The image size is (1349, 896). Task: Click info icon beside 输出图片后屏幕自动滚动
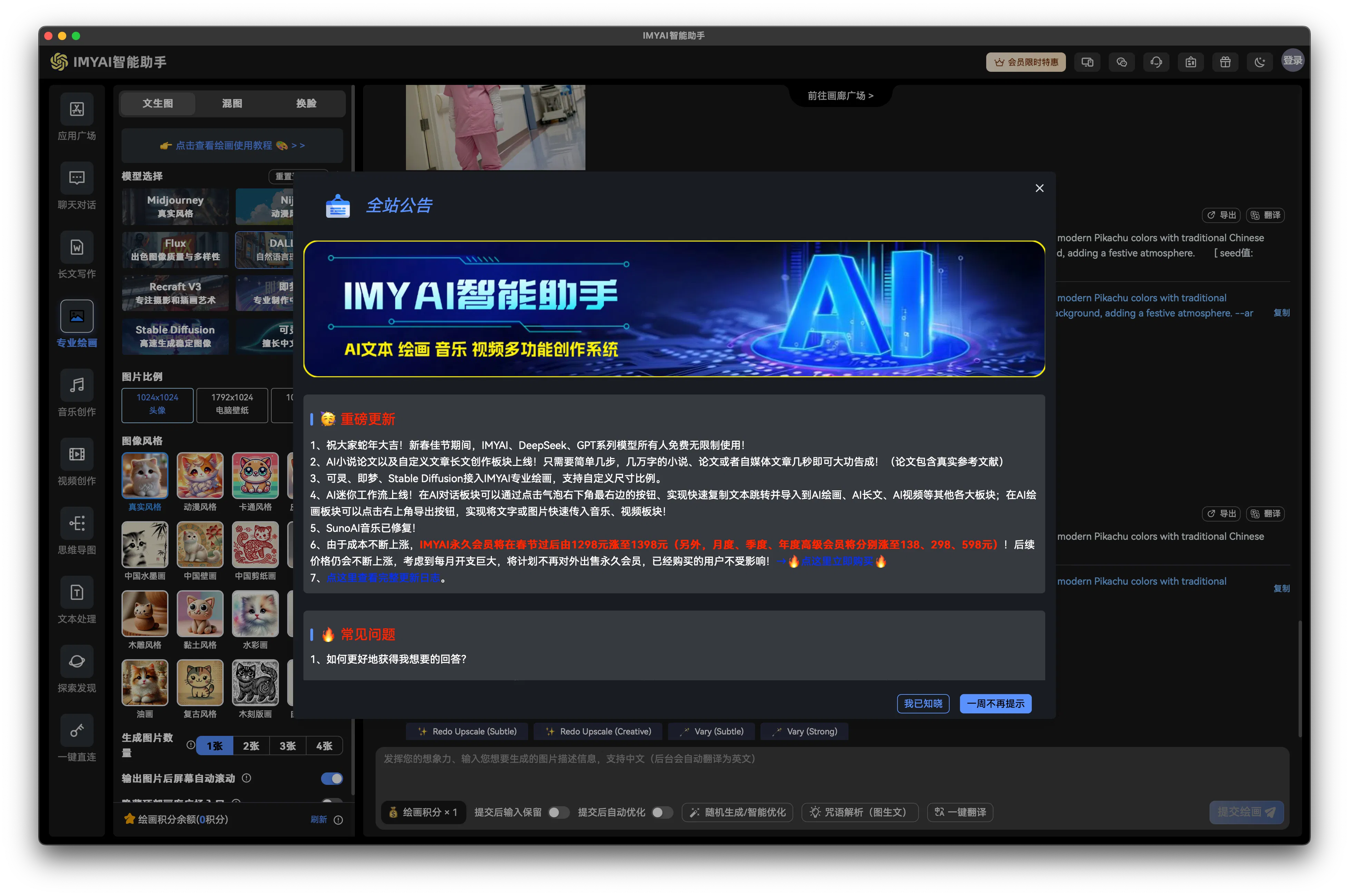coord(246,778)
